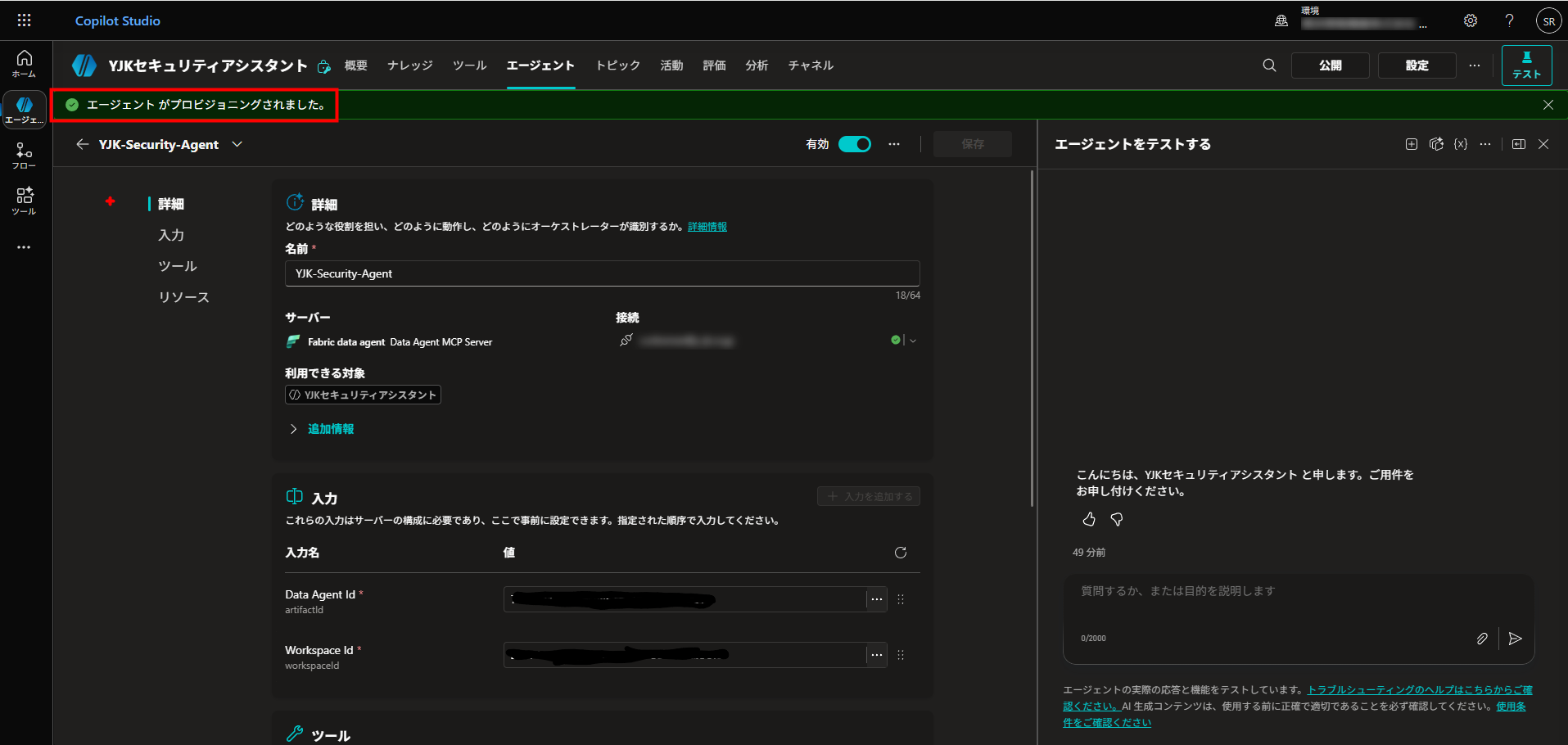1568x745 pixels.
Task: Expand the YJK-Security-Agent name dropdown
Action: 237,144
